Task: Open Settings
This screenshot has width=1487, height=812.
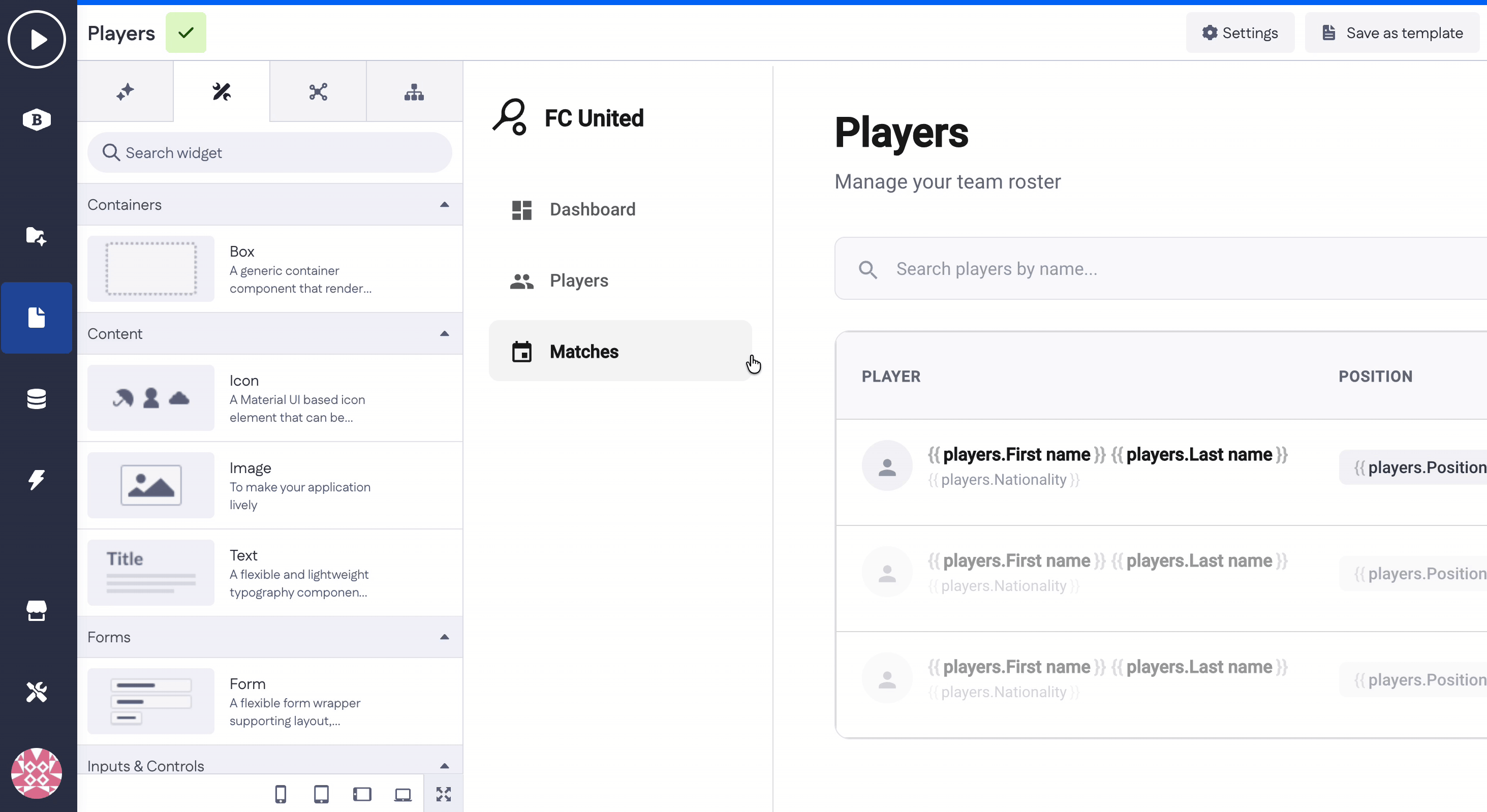Action: tap(1240, 33)
